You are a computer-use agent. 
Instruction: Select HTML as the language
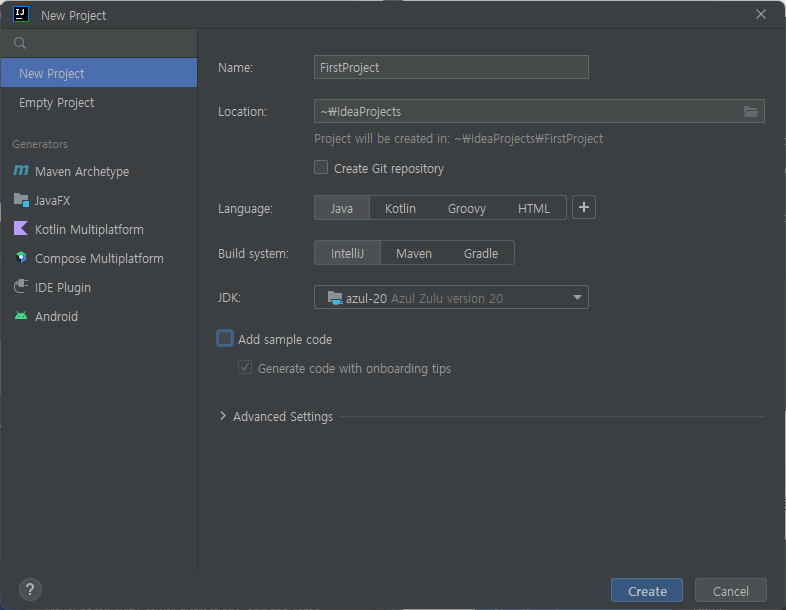533,208
